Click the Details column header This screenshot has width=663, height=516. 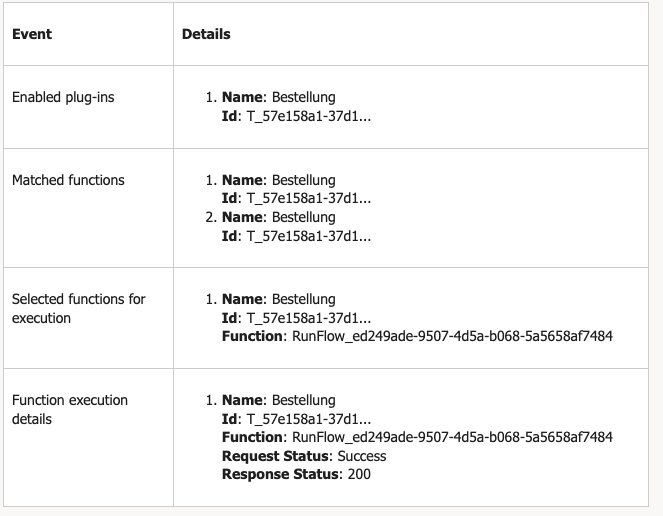pyautogui.click(x=206, y=34)
